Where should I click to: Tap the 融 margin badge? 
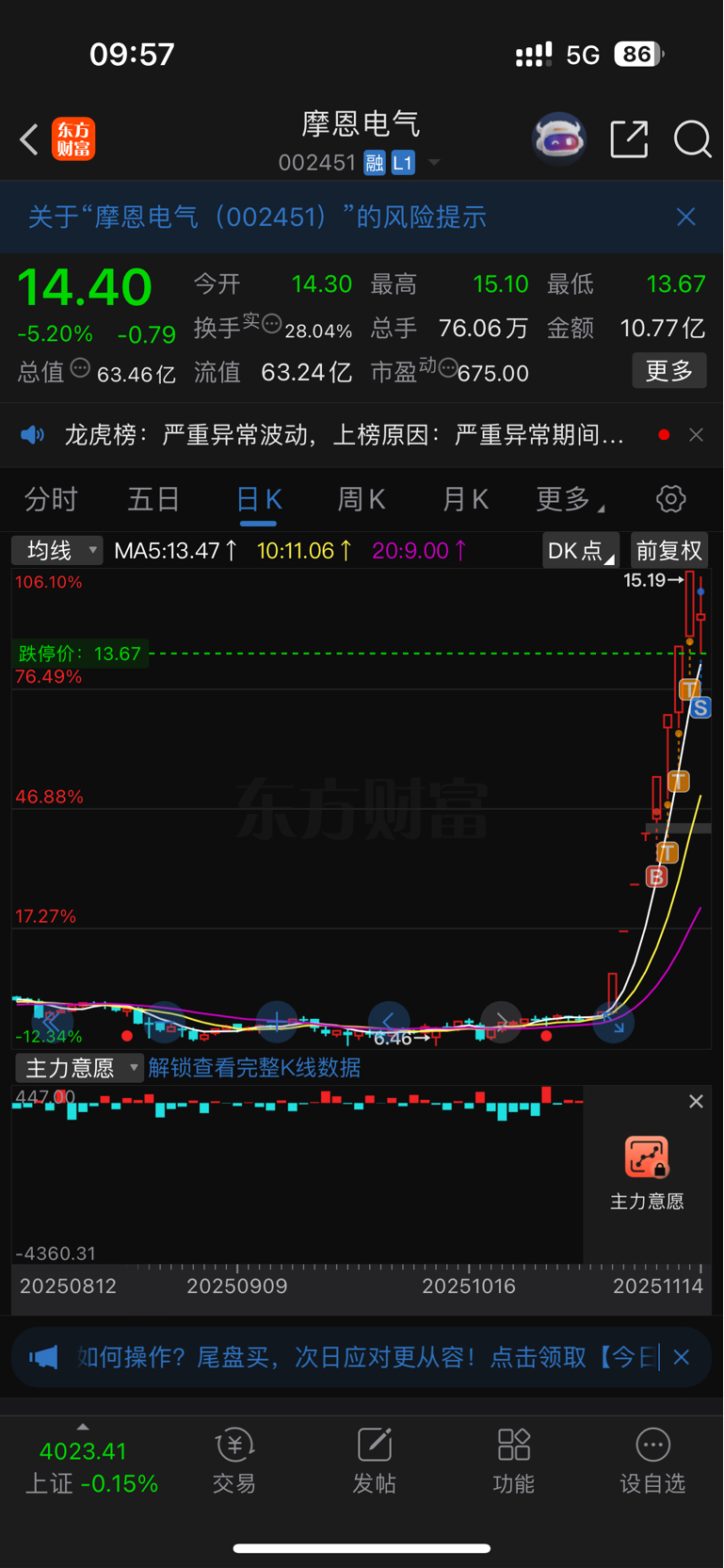click(375, 163)
